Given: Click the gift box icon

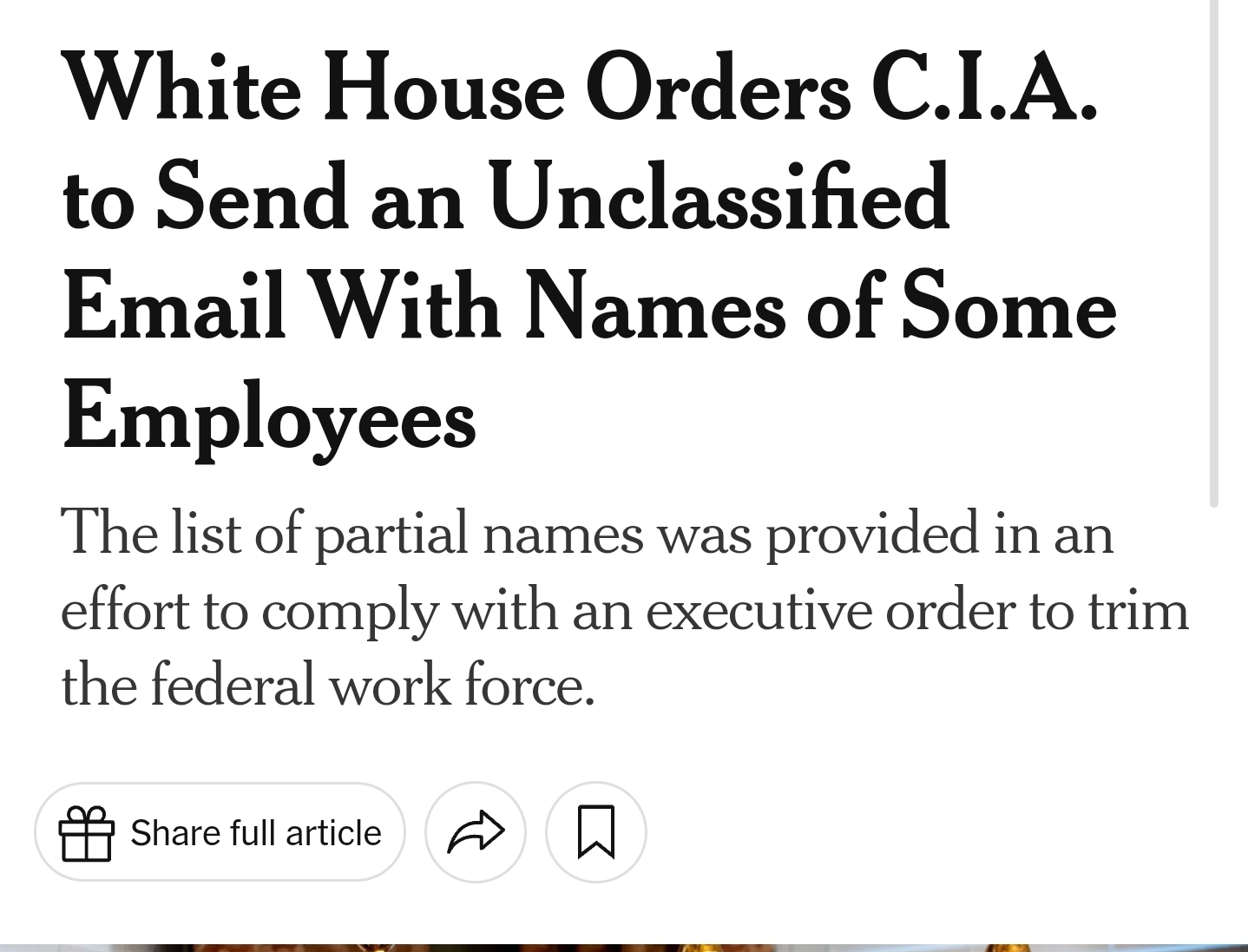Looking at the screenshot, I should (x=86, y=833).
